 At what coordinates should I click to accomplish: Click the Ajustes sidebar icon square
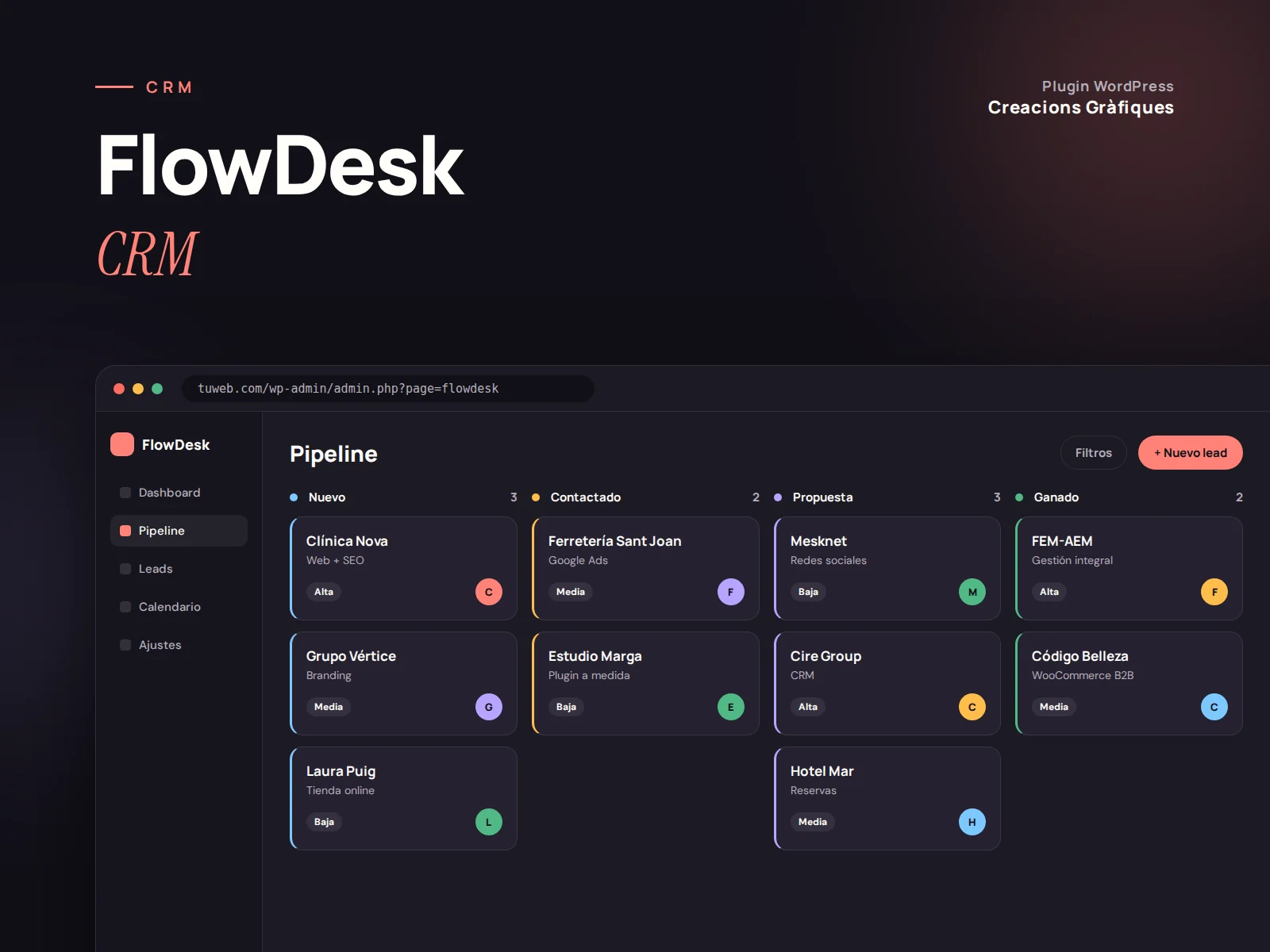click(125, 645)
